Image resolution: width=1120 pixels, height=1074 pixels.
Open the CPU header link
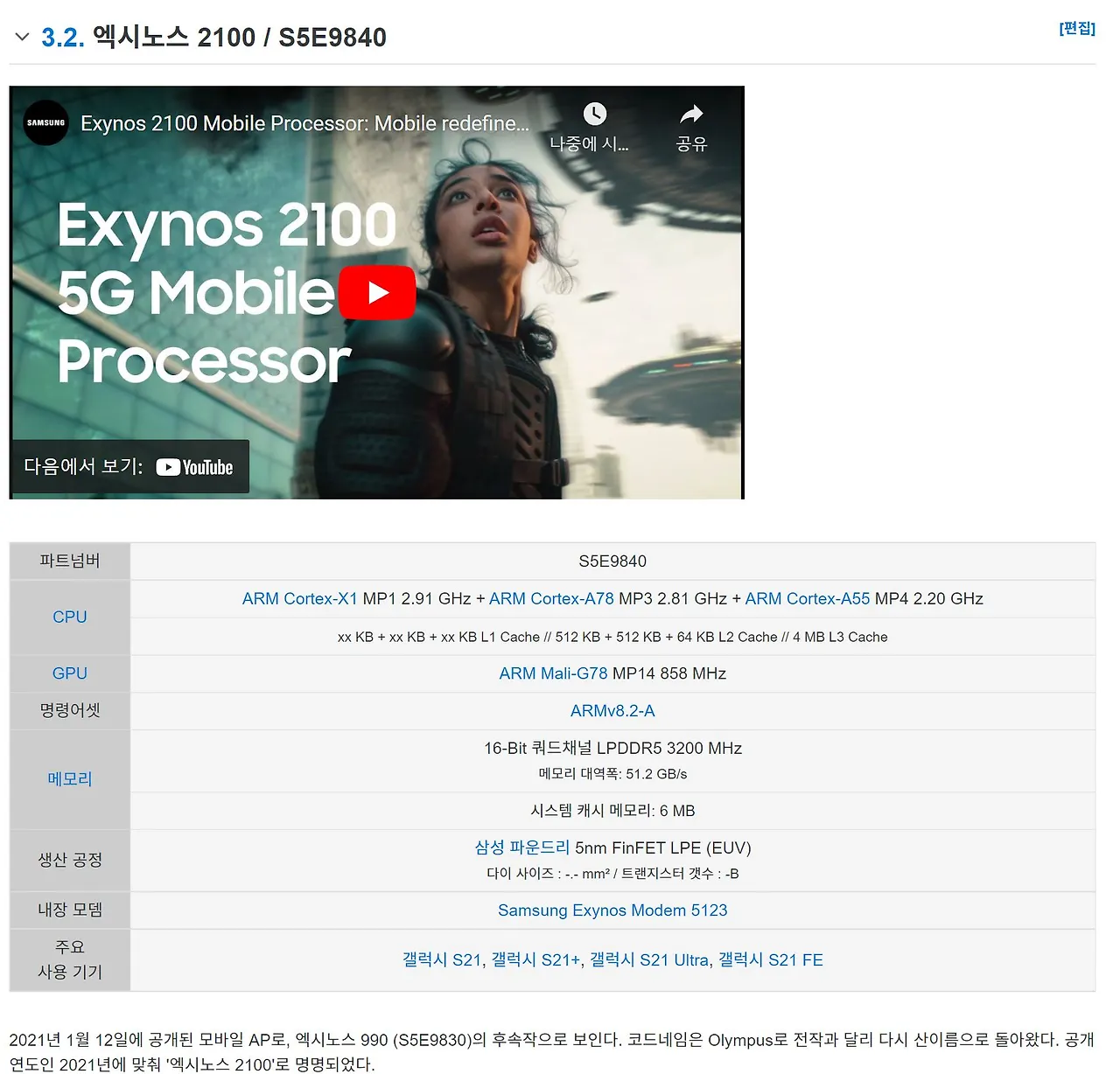coord(70,617)
